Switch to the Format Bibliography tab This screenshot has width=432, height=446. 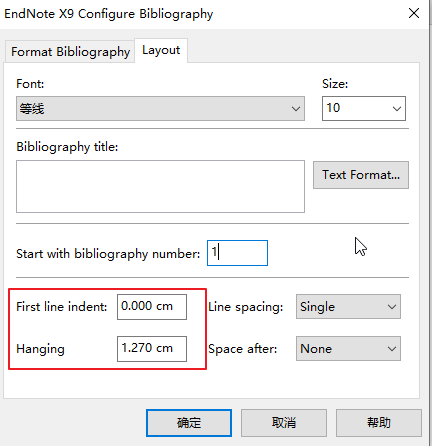point(70,52)
